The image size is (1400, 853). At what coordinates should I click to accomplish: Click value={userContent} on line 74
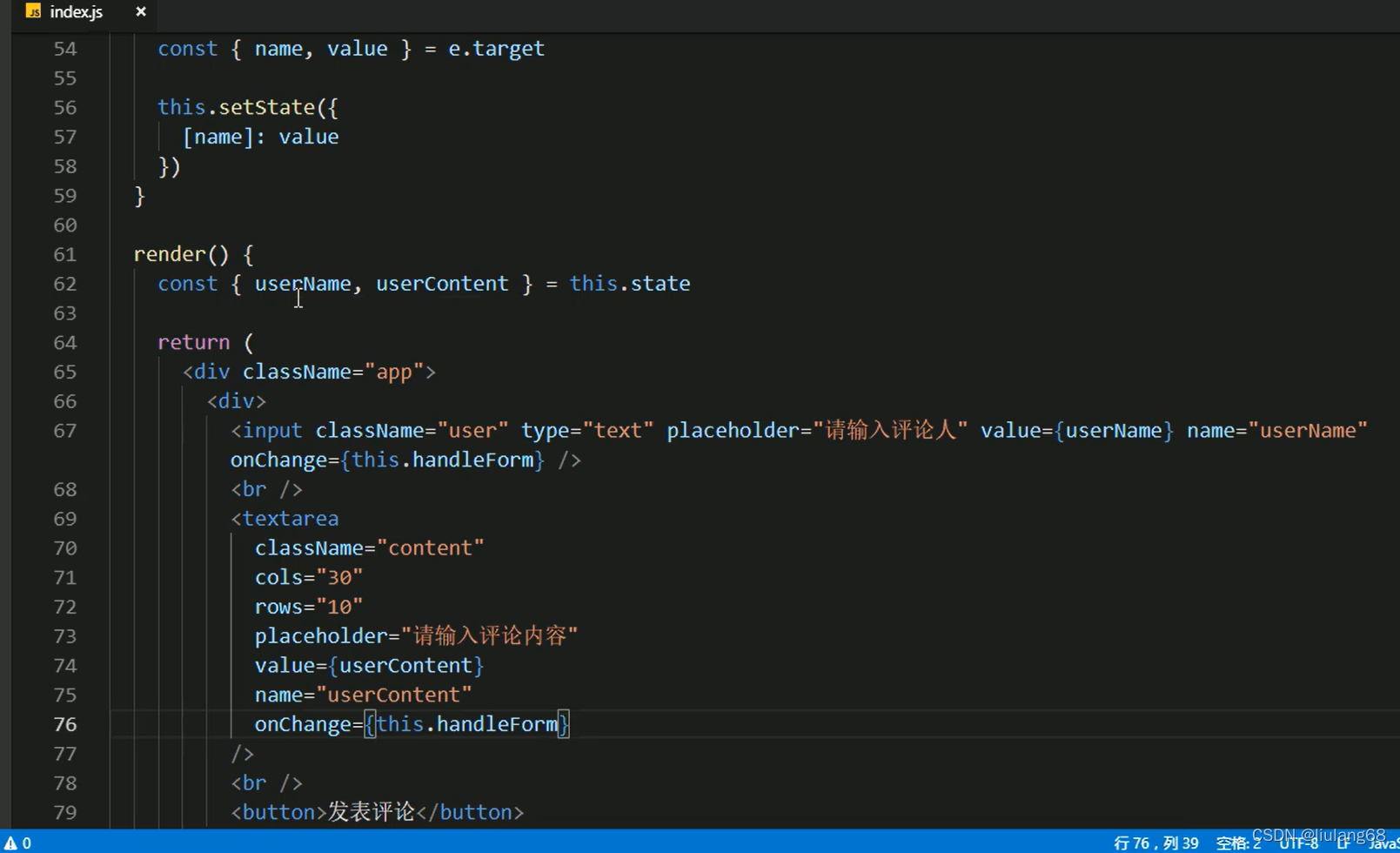(369, 665)
